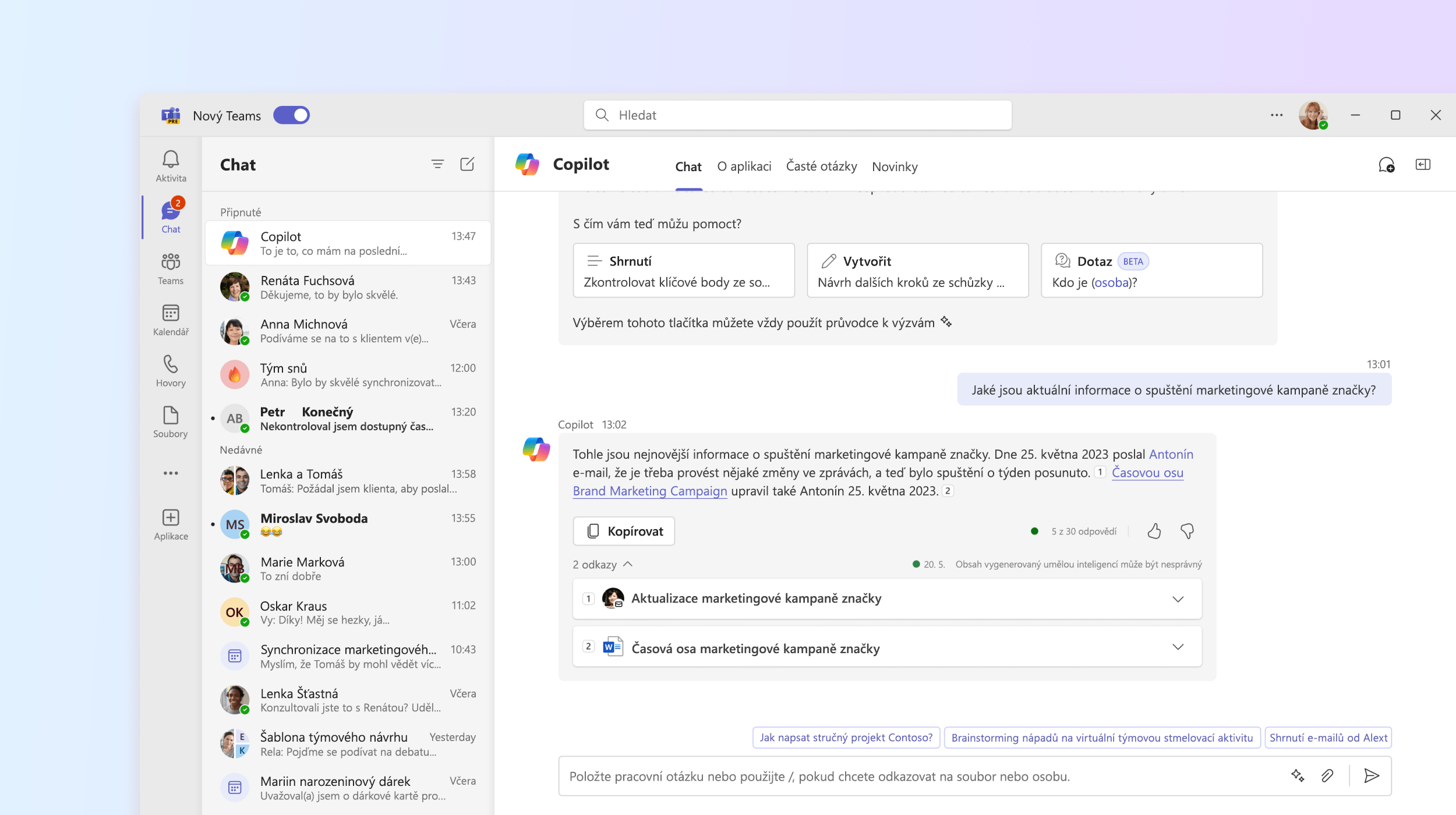Open the Miroslav Svoboda chat
Viewport: 1456px width, 815px height.
coord(348,525)
